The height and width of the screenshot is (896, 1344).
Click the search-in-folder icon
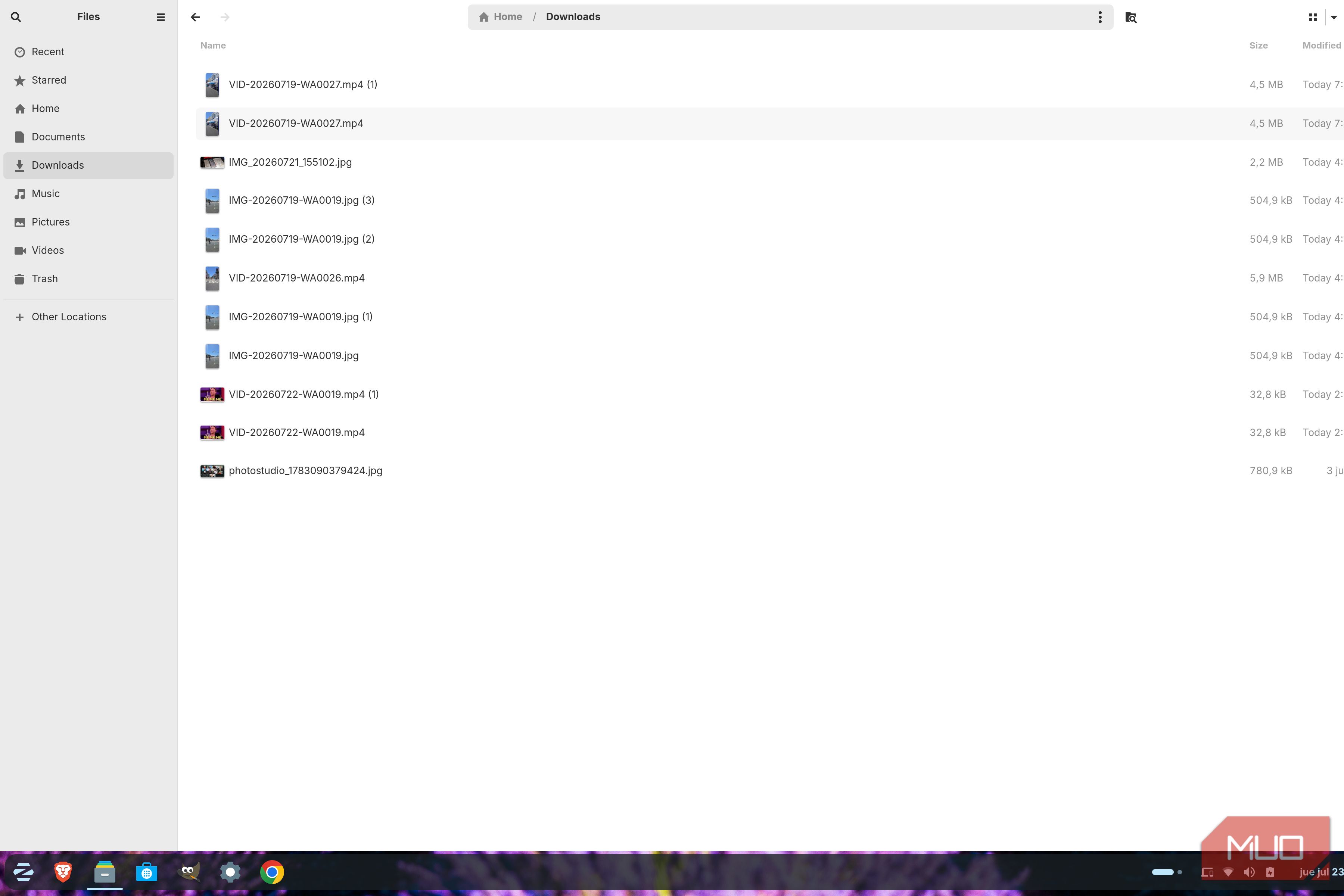click(x=1130, y=17)
